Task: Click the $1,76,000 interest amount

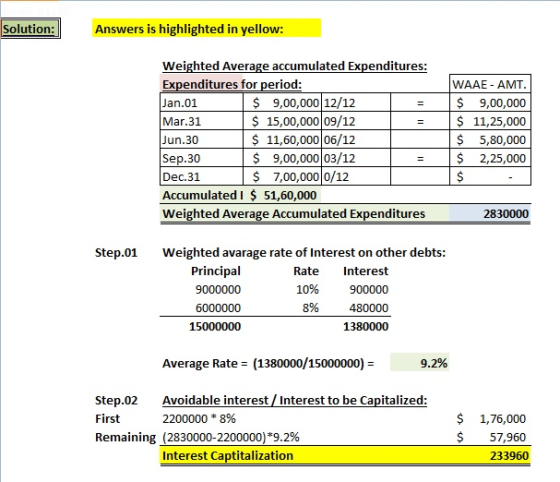Action: click(x=491, y=418)
